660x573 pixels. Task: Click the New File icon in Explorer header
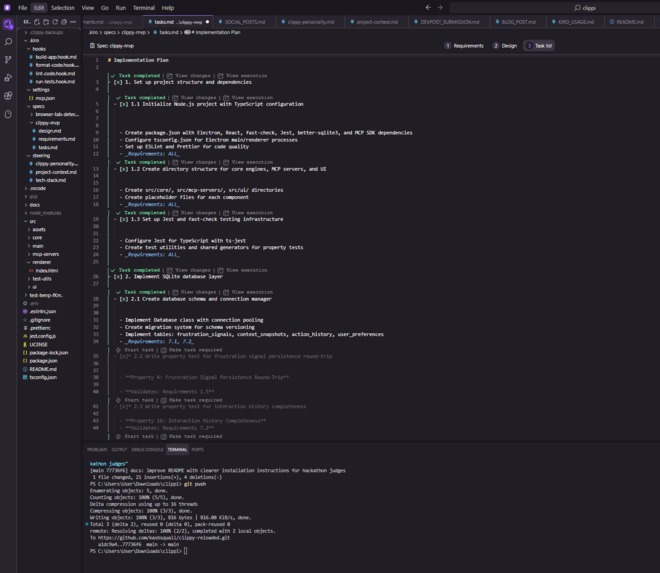click(x=37, y=22)
